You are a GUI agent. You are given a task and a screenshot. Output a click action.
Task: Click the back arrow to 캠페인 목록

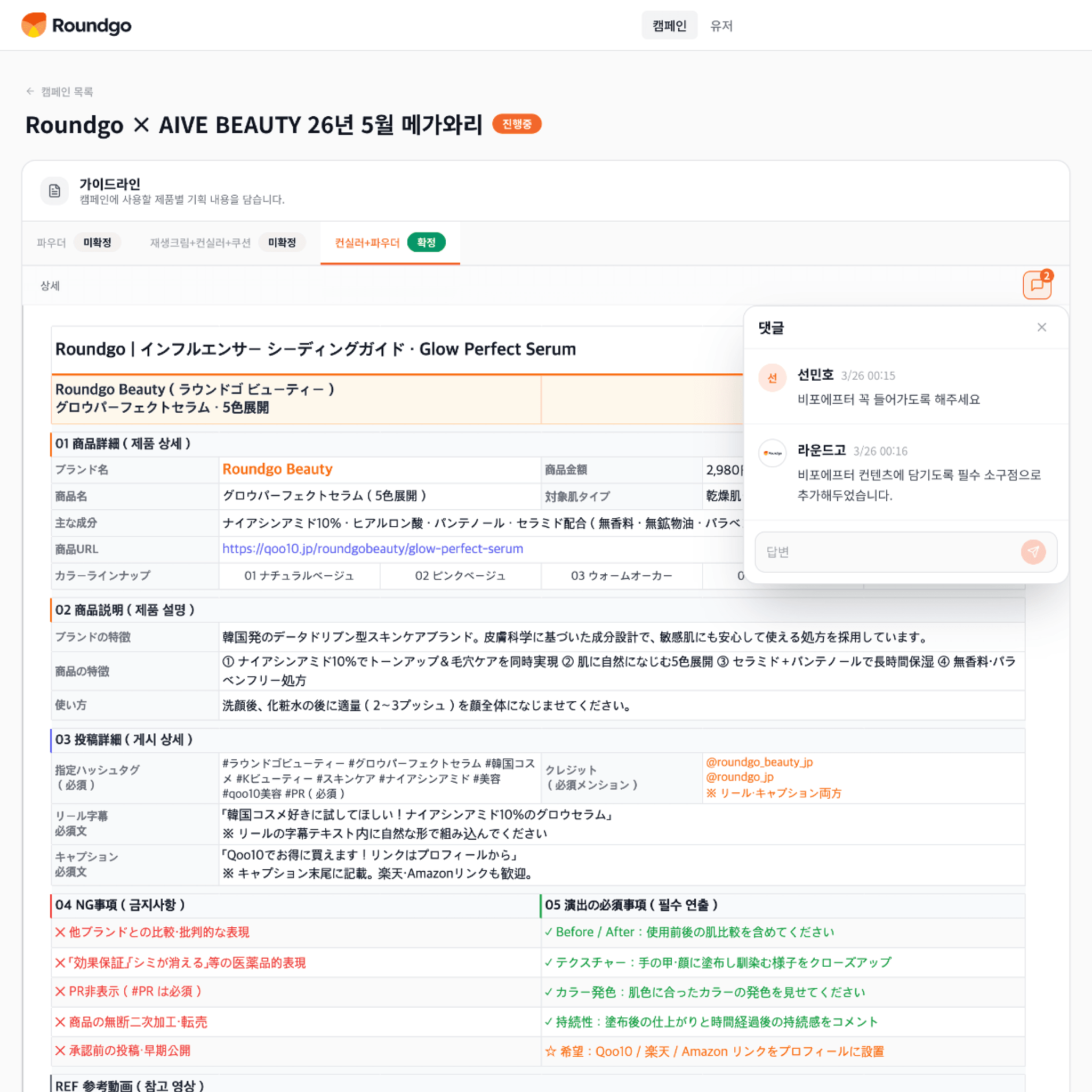[30, 91]
